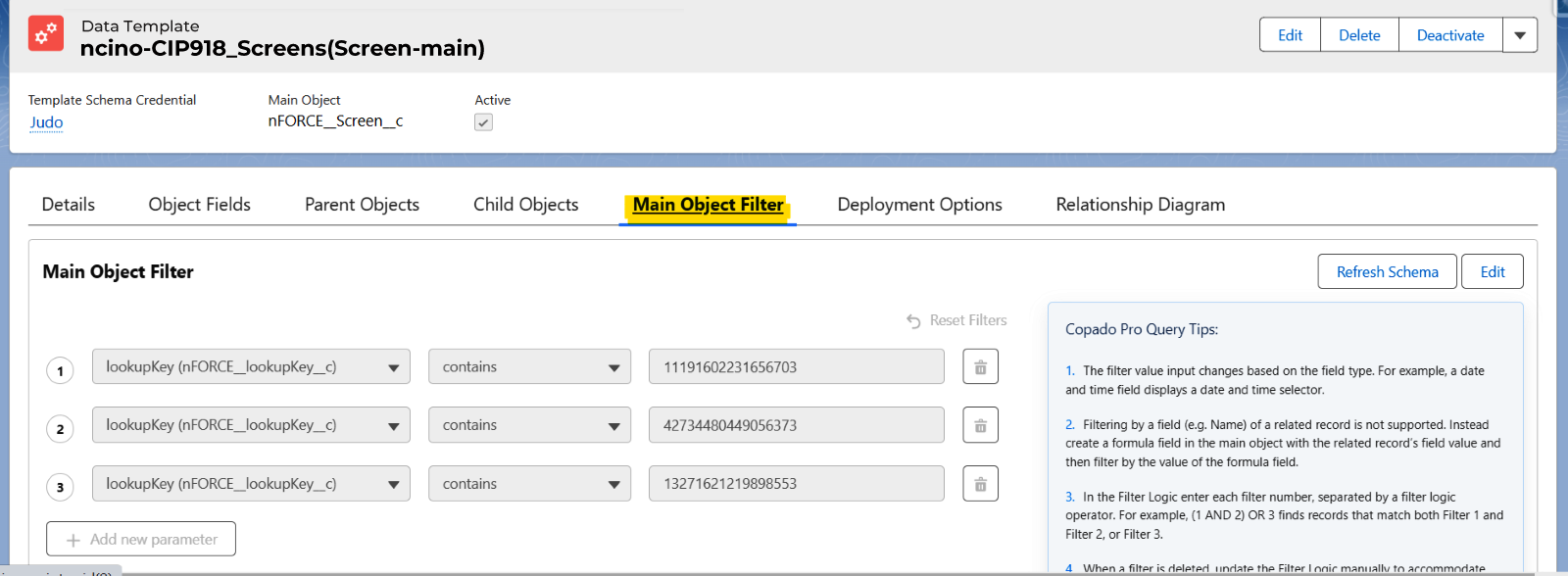1568x576 pixels.
Task: Click the Delete button
Action: click(1359, 35)
